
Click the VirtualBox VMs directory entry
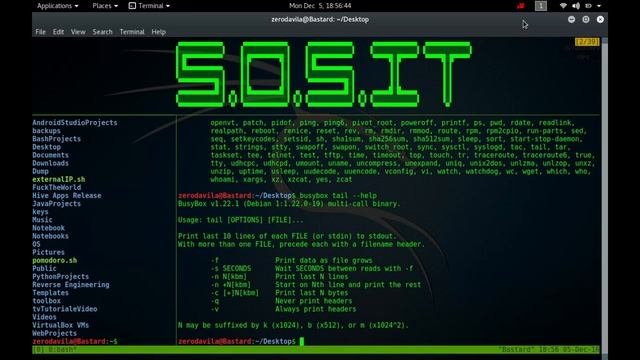pos(61,325)
